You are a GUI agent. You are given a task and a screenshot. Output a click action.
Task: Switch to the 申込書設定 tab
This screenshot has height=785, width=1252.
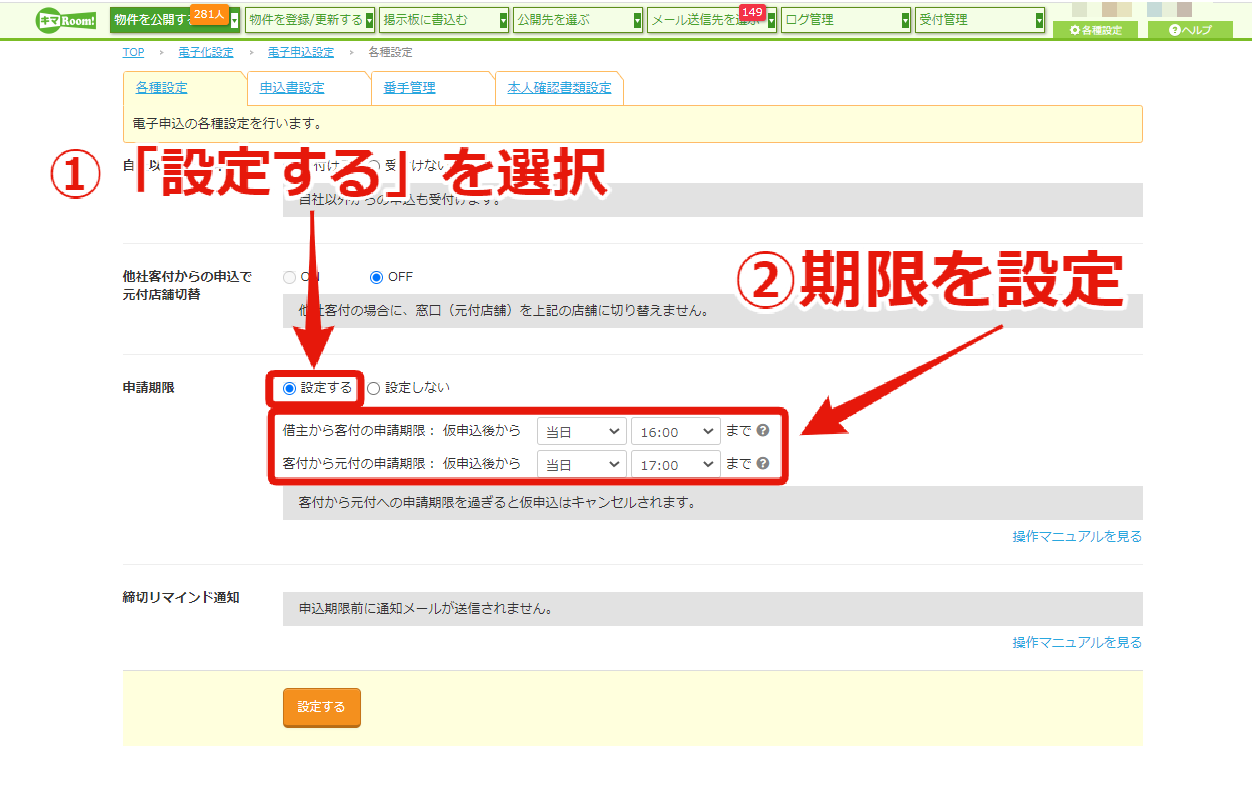click(292, 88)
